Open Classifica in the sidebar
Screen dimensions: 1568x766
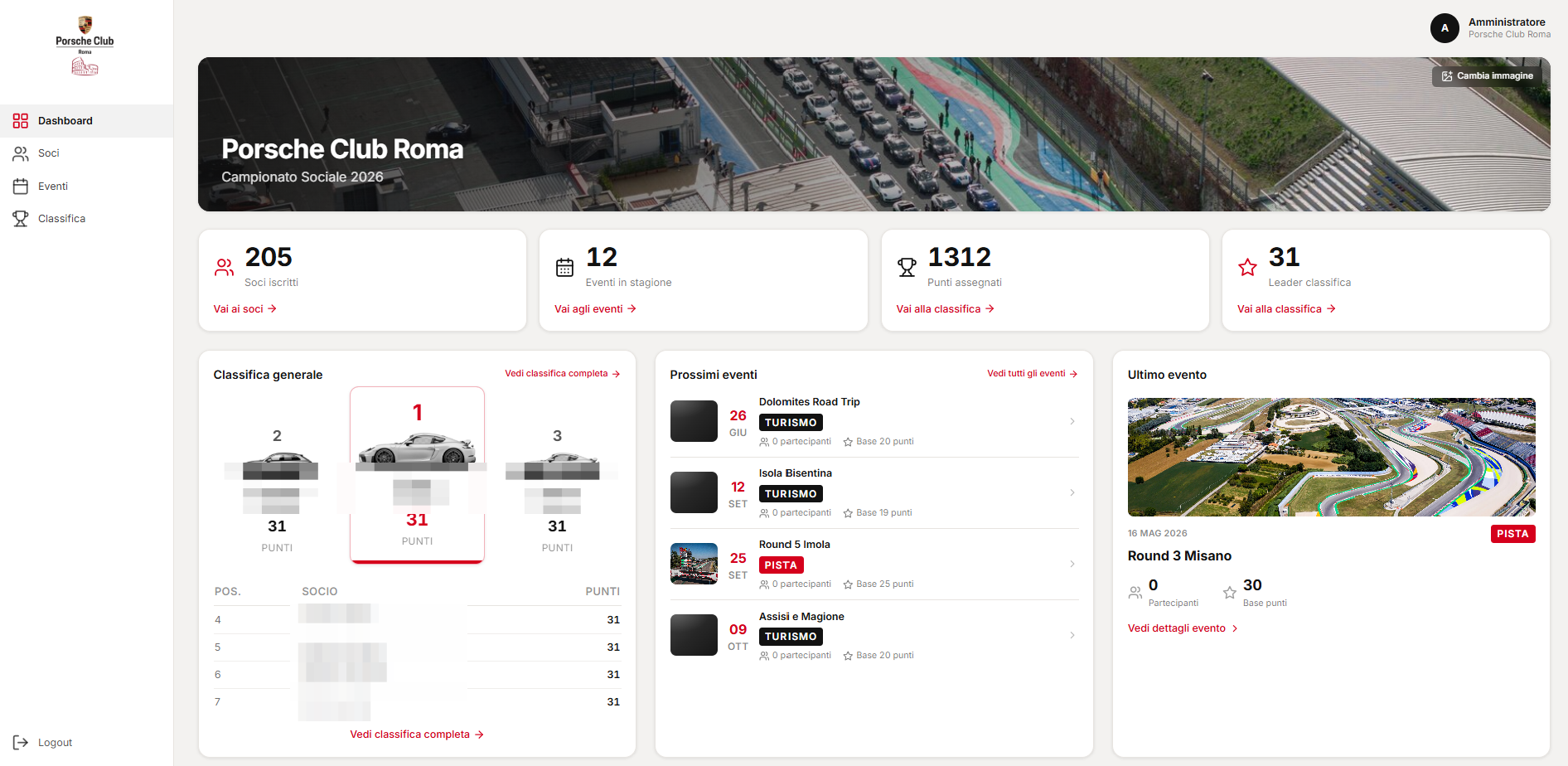[x=86, y=219]
